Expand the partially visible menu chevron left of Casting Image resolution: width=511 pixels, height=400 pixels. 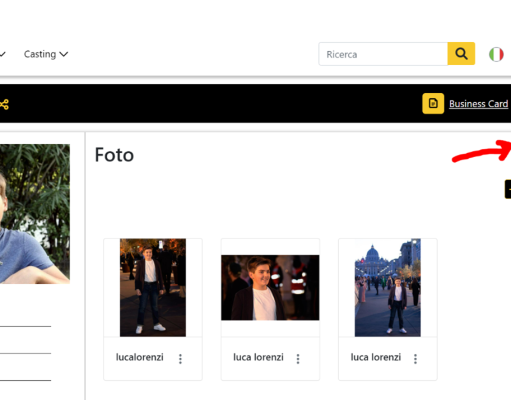coord(3,54)
